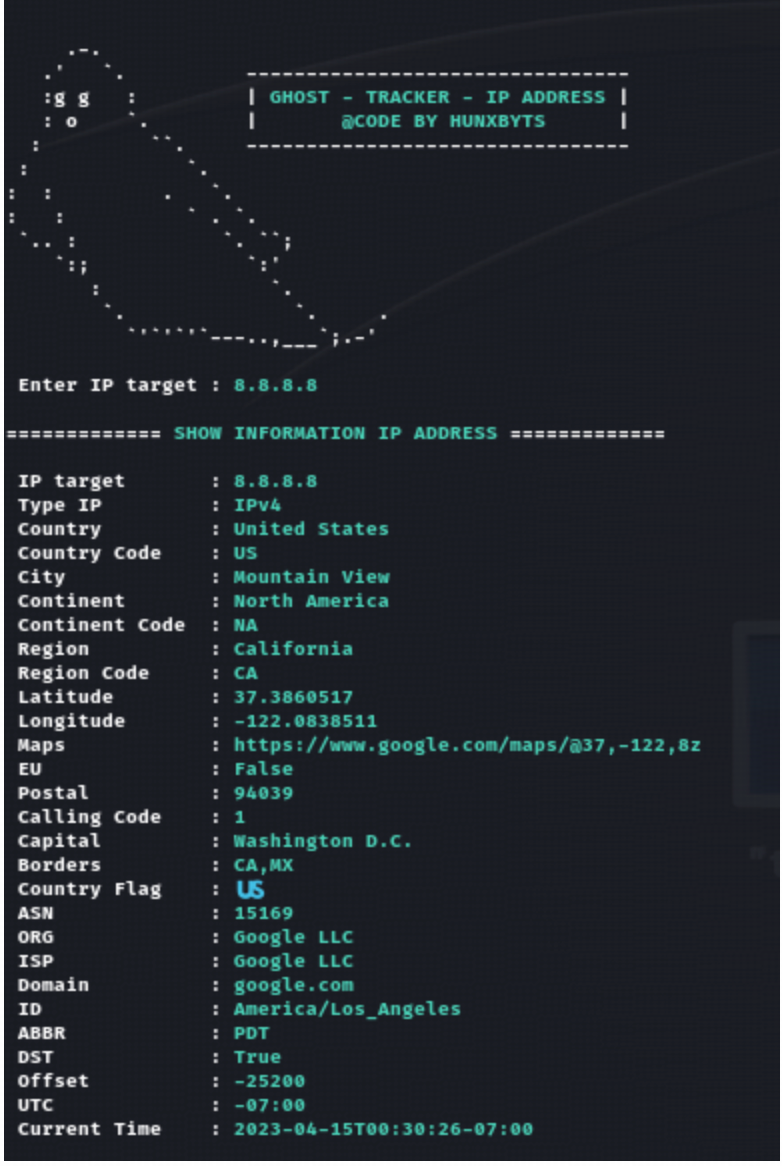This screenshot has height=1166, width=782.
Task: Click the America/Los_Angeles timezone ID
Action: click(347, 1009)
